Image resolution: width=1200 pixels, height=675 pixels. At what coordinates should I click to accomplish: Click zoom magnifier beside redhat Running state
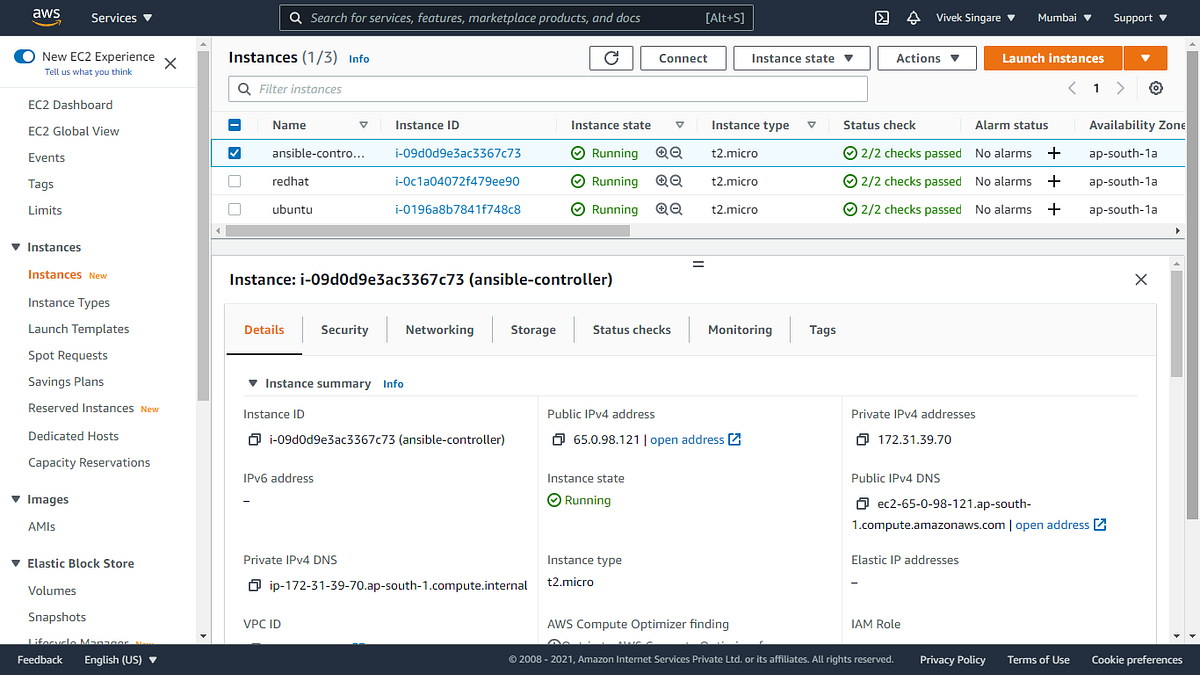(x=663, y=181)
